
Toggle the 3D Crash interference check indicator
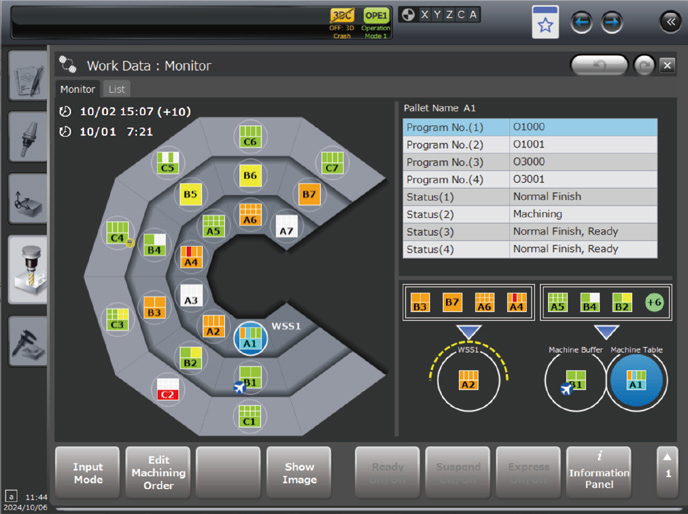coord(343,20)
